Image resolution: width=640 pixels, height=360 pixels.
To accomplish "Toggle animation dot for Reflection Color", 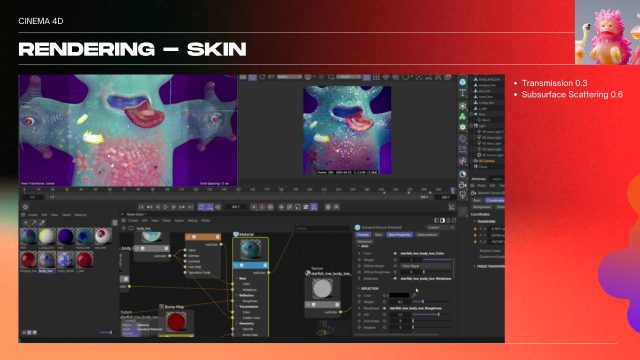I will click(360, 295).
